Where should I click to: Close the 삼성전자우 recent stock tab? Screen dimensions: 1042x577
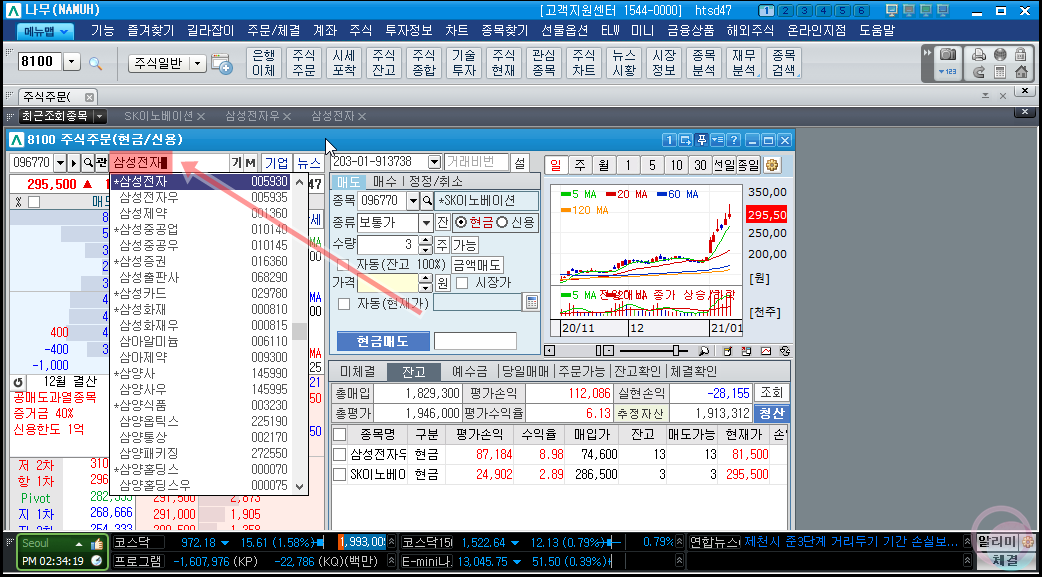click(287, 116)
